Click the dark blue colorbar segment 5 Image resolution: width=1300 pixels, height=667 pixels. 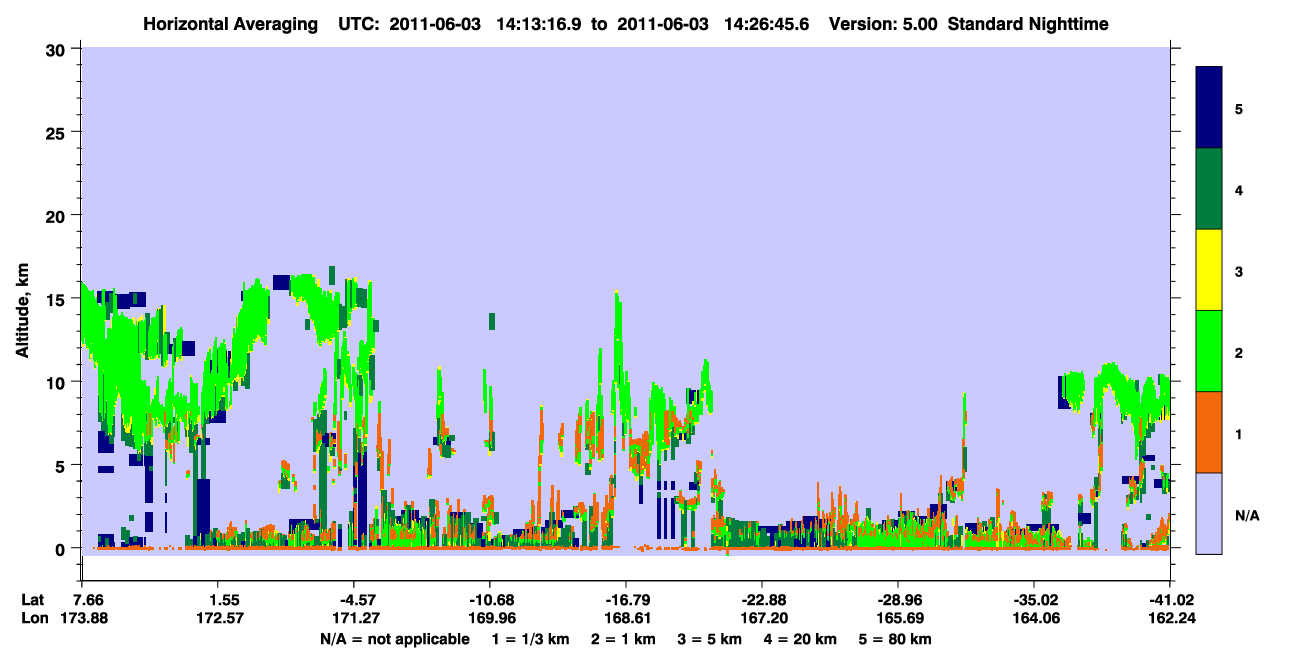[1209, 107]
